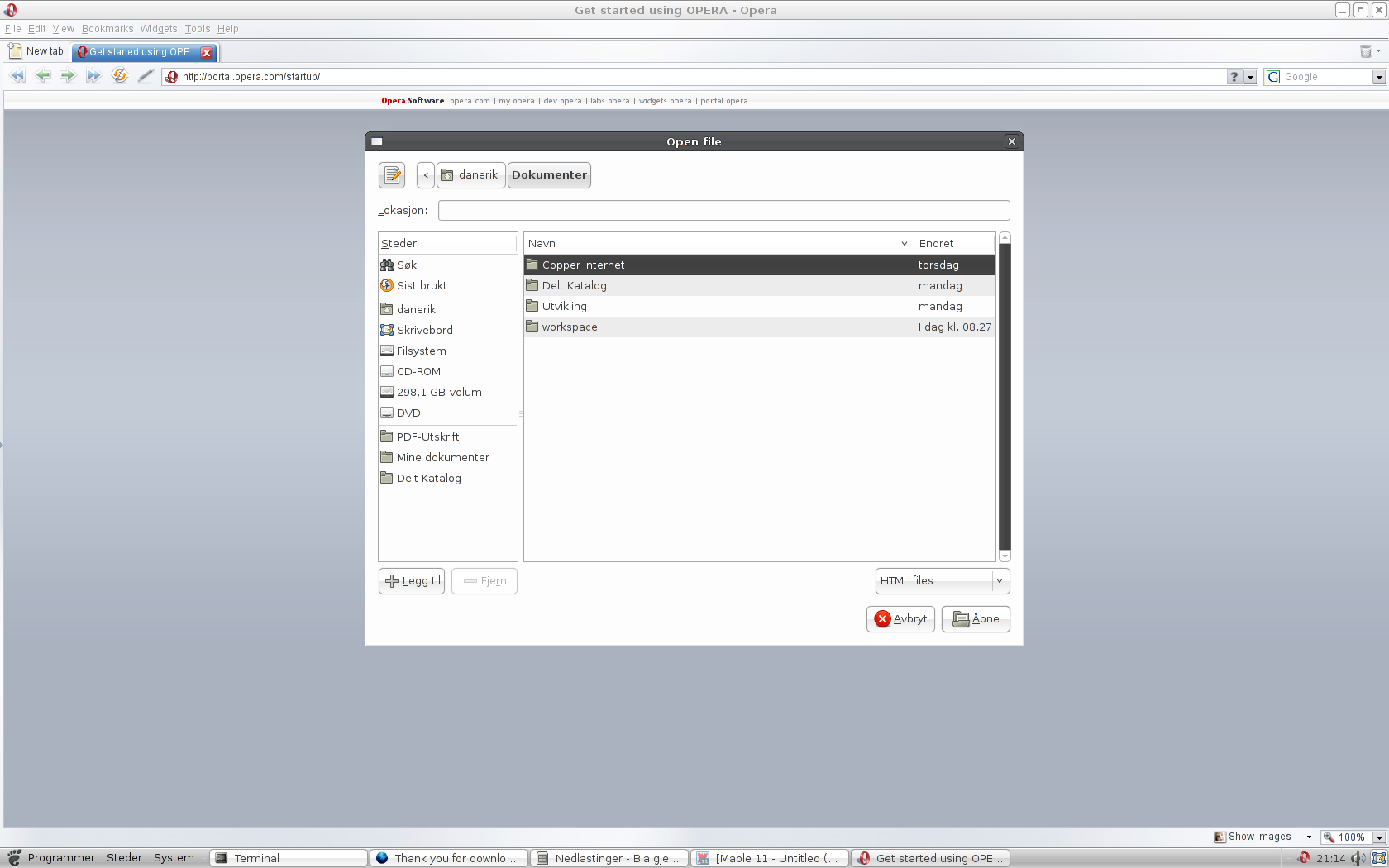
Task: Switch to Terminal in taskbar
Action: coord(288,858)
